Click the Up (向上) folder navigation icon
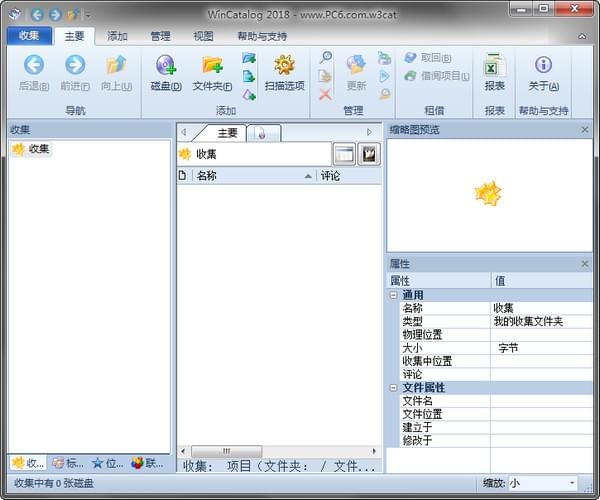600x500 pixels. [x=116, y=67]
